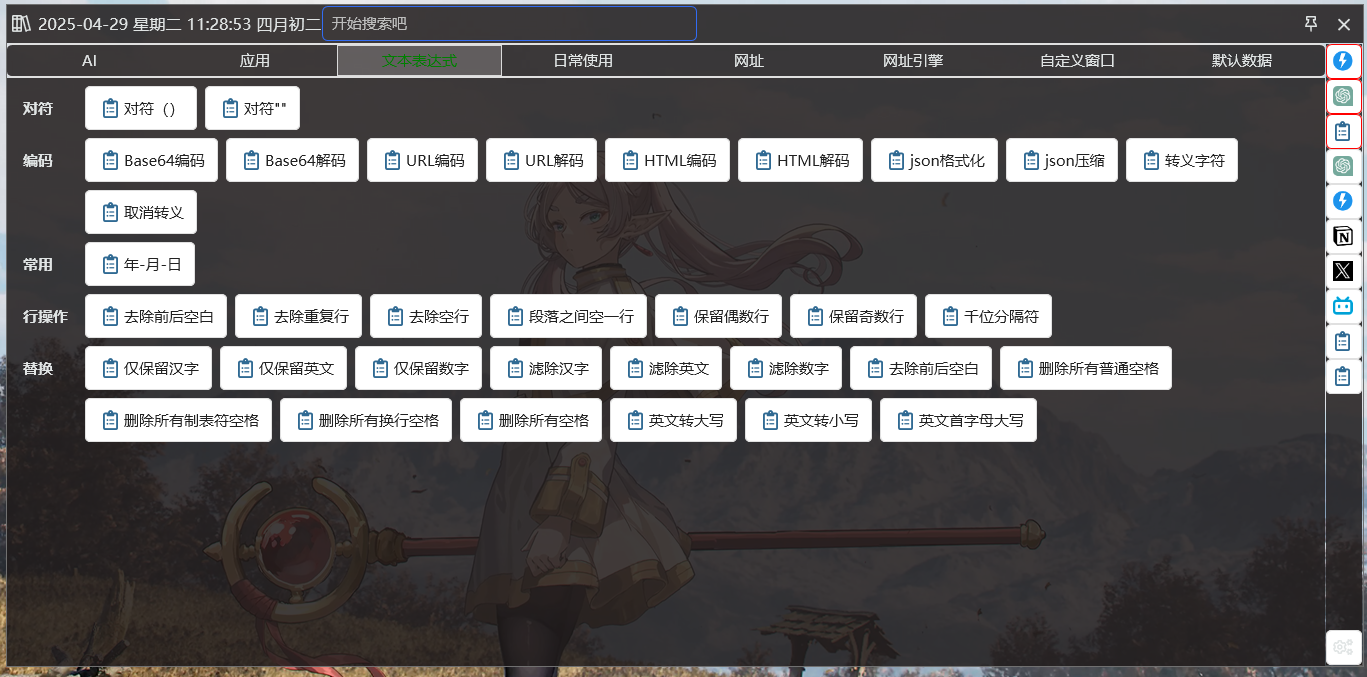Screen dimensions: 1367x677
Task: Open the 默认数据 tab
Action: 1242,60
